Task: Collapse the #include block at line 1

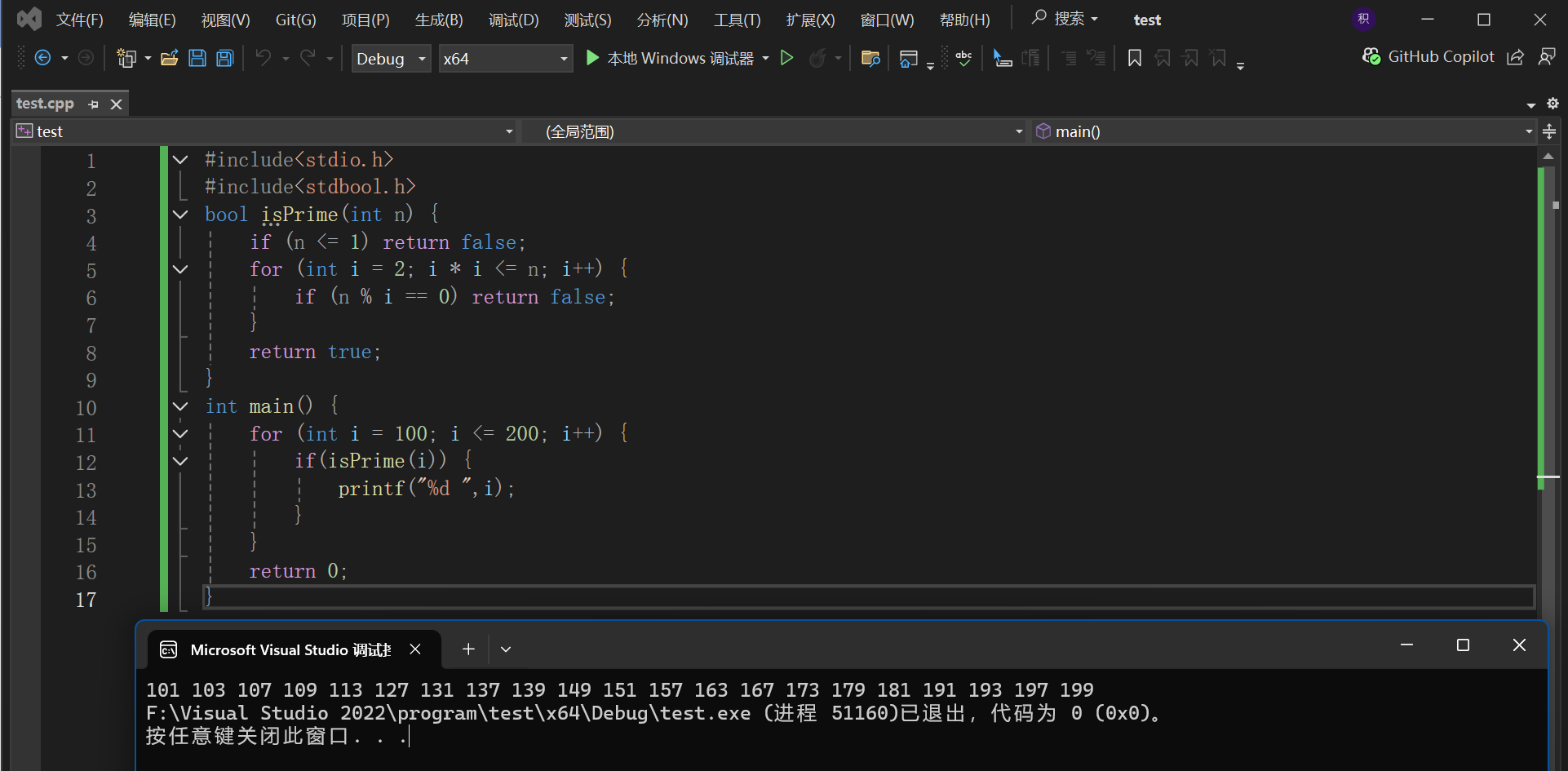Action: pyautogui.click(x=180, y=160)
